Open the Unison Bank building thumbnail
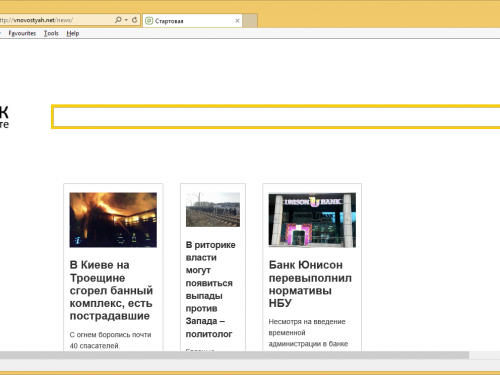The image size is (500, 375). point(312,220)
